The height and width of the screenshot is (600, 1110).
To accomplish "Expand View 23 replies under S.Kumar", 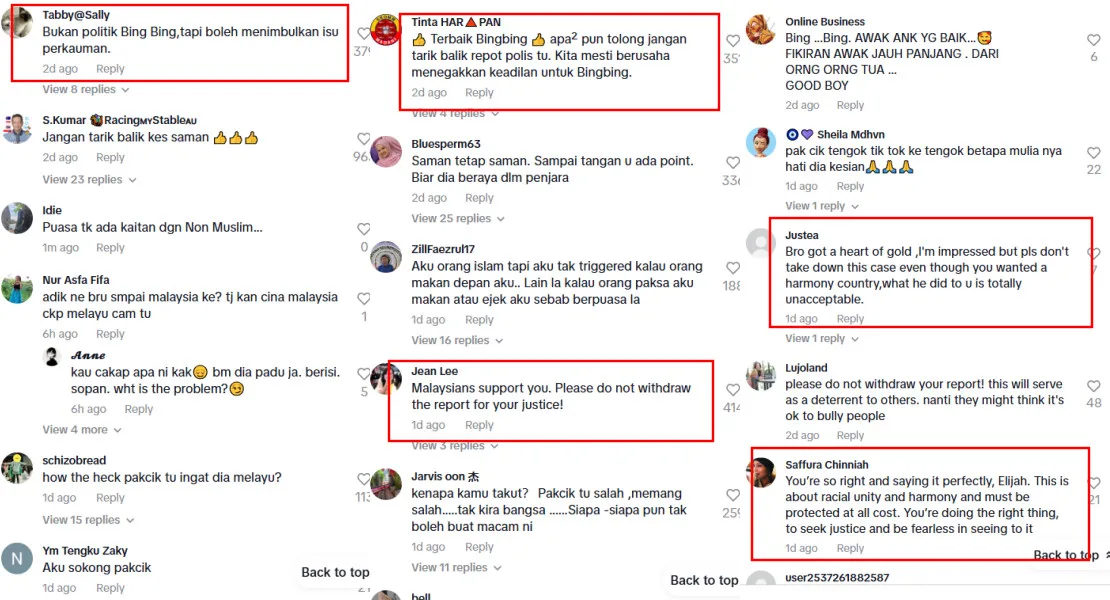I will tap(89, 180).
